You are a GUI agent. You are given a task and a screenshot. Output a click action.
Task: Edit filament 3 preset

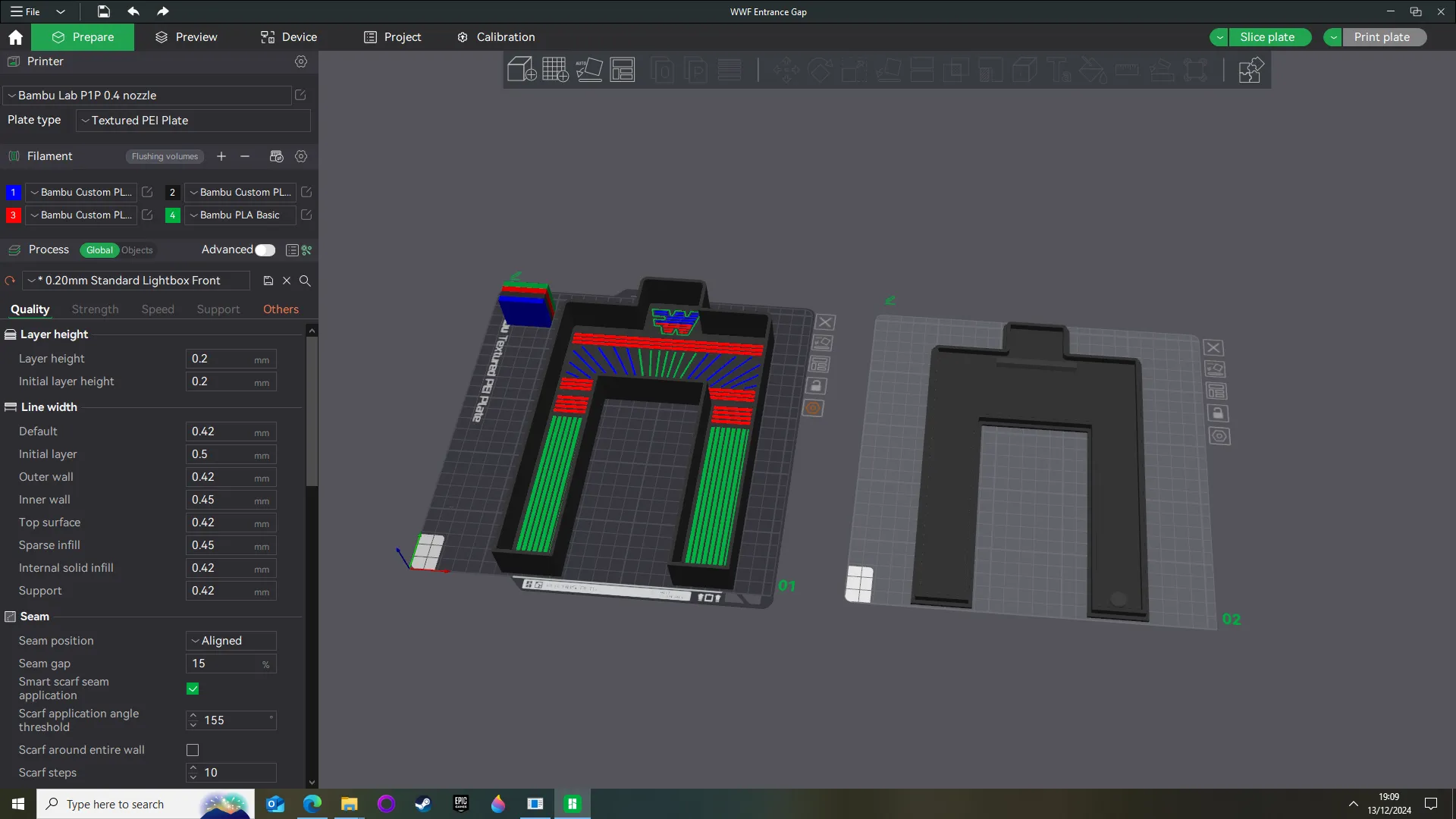pyautogui.click(x=147, y=215)
